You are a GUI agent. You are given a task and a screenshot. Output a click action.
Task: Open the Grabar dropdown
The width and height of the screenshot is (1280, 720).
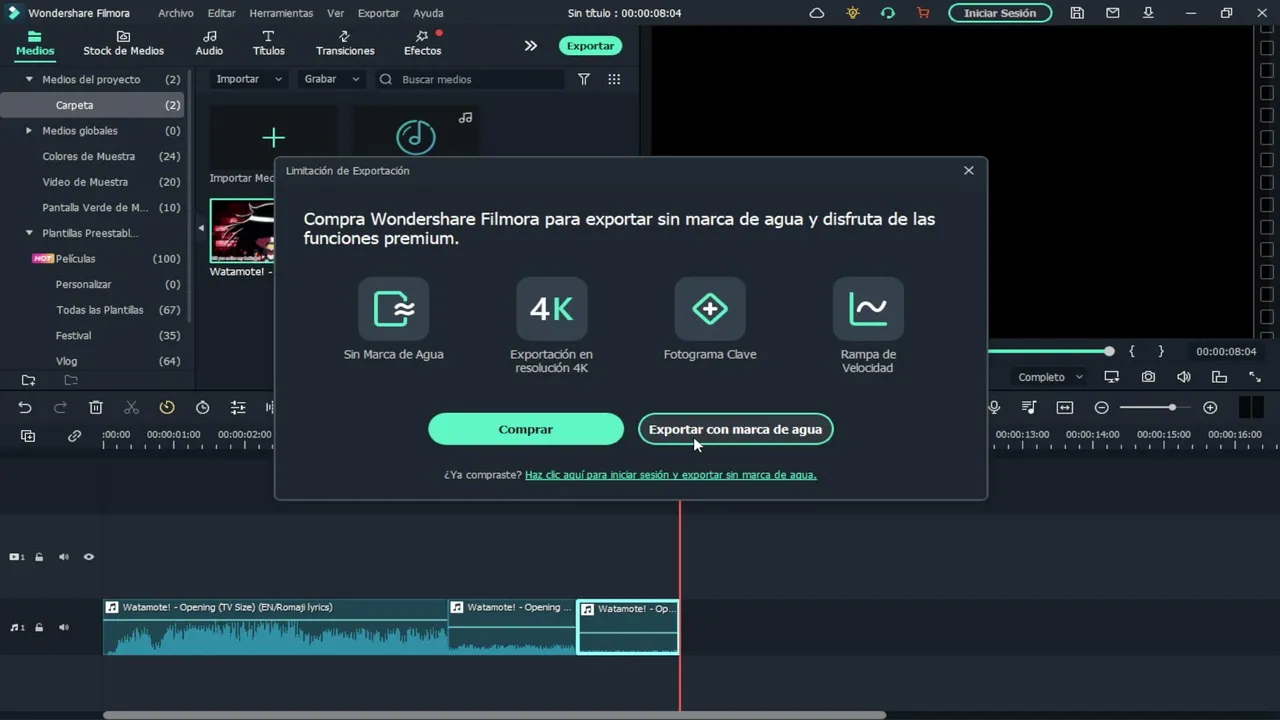pyautogui.click(x=332, y=79)
